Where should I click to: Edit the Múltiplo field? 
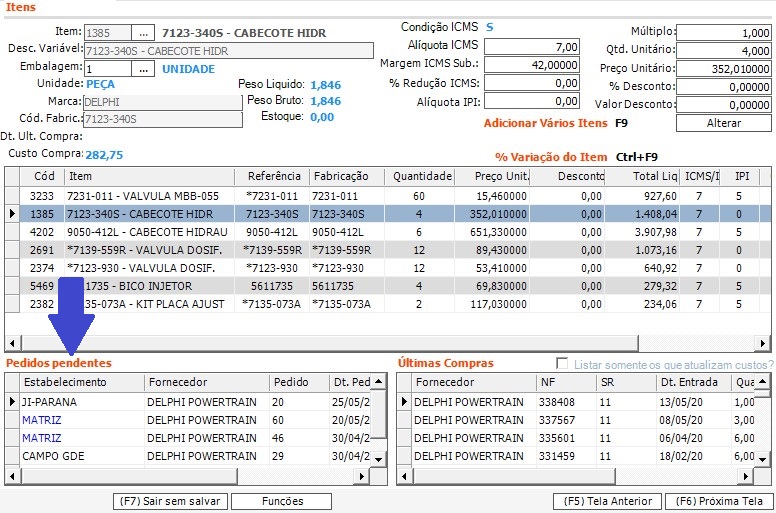(x=724, y=33)
